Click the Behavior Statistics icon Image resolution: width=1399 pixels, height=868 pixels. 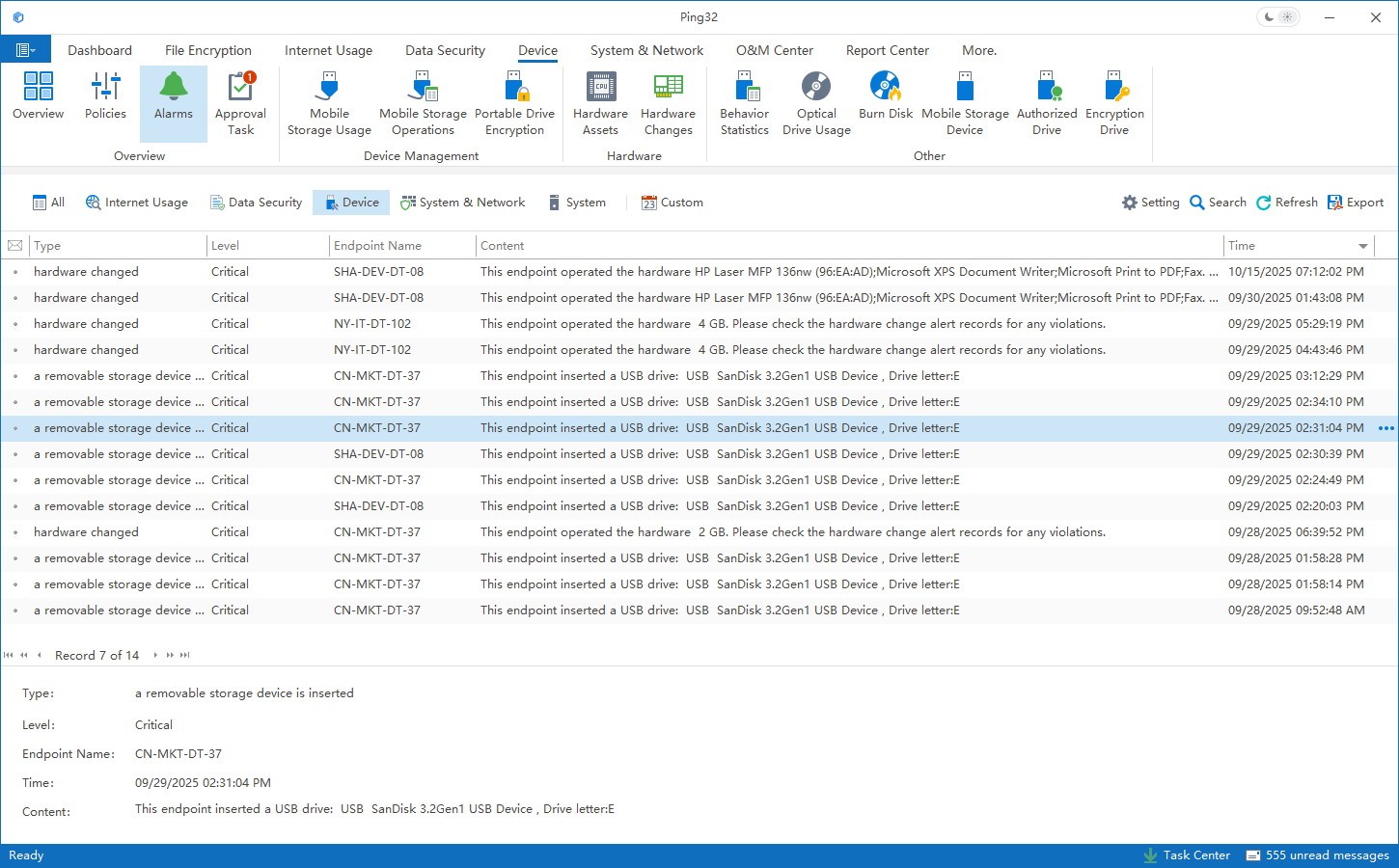coord(744,103)
